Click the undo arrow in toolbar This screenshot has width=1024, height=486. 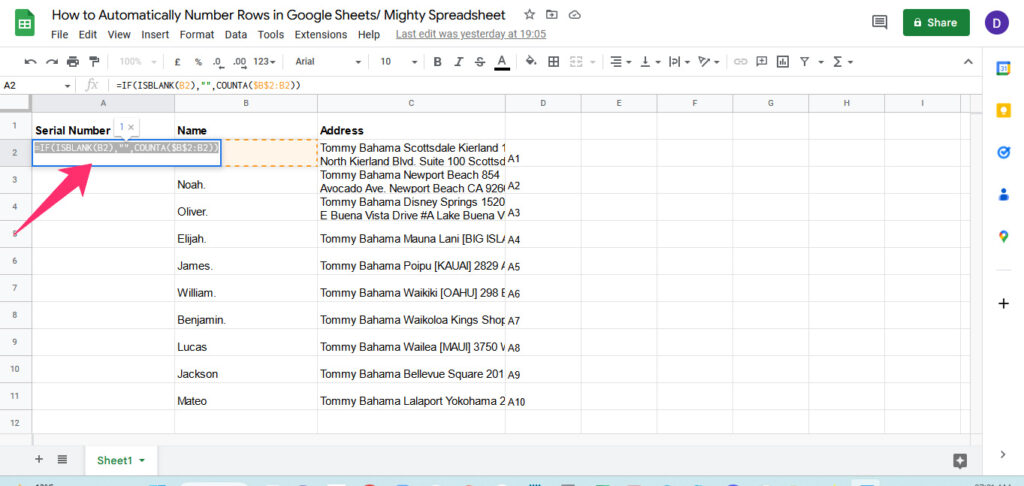[30, 61]
